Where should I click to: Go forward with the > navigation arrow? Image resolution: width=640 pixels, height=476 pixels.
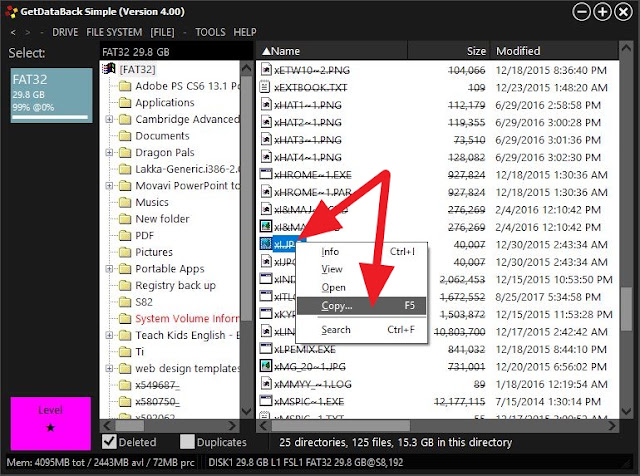(27, 32)
